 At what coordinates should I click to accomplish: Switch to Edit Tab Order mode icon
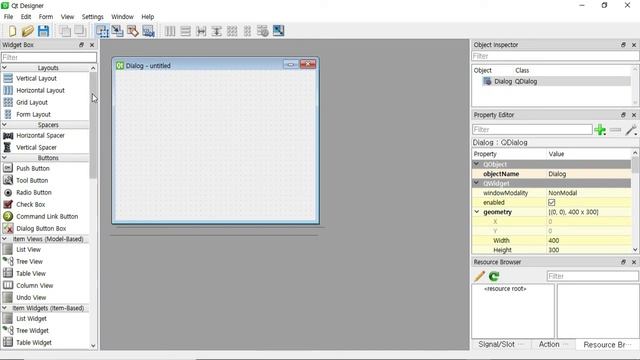[x=148, y=31]
